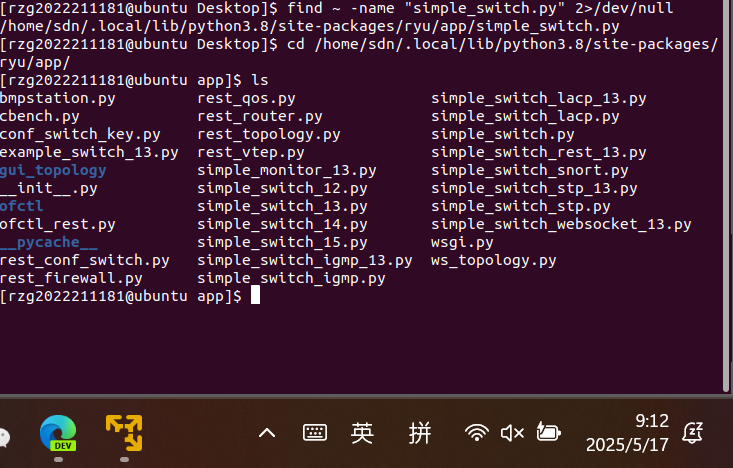Expand the hidden system tray icons chevron
This screenshot has width=733, height=468.
click(x=267, y=433)
